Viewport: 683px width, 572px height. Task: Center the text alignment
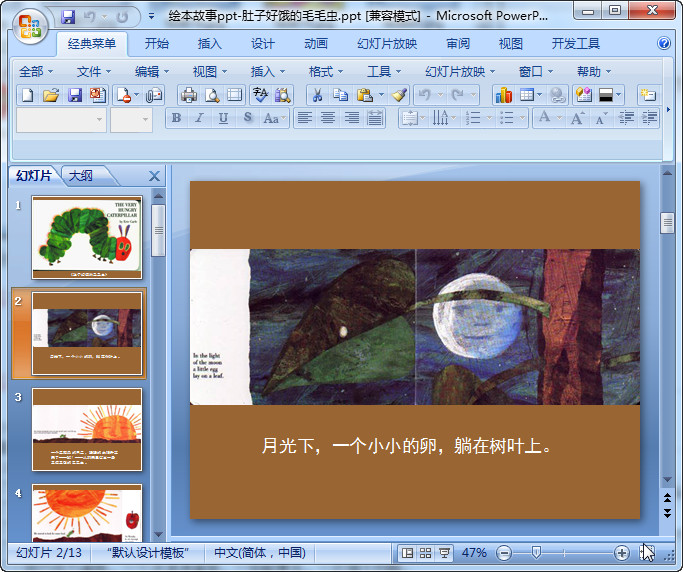coord(328,118)
